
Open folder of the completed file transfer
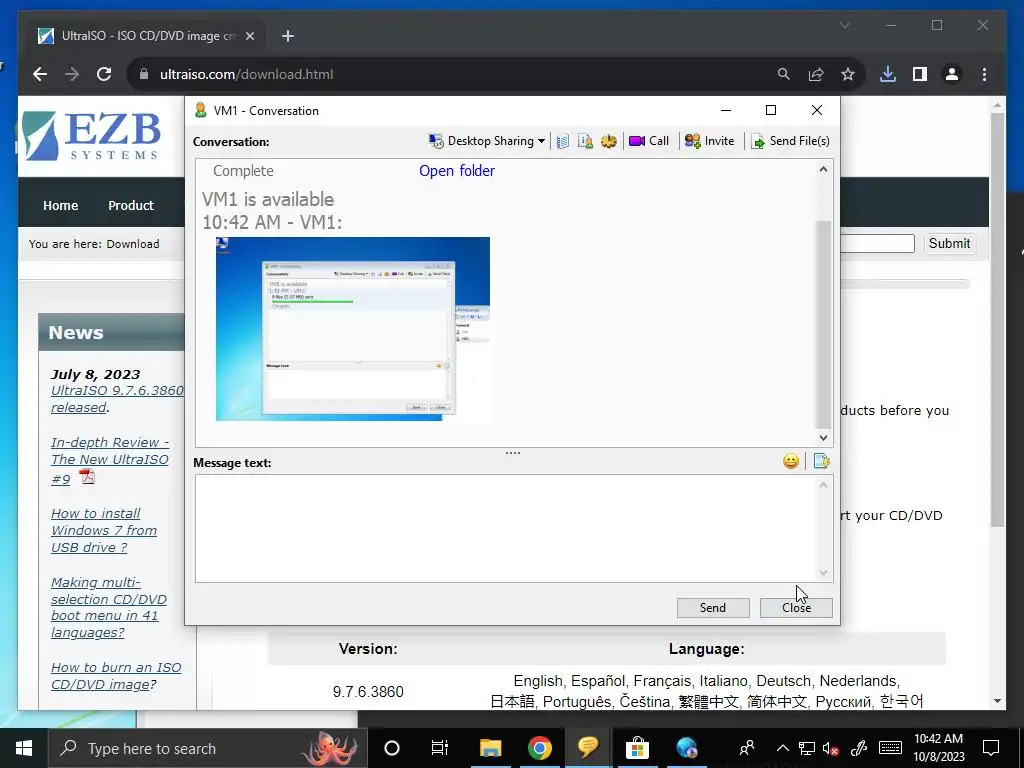pyautogui.click(x=457, y=171)
